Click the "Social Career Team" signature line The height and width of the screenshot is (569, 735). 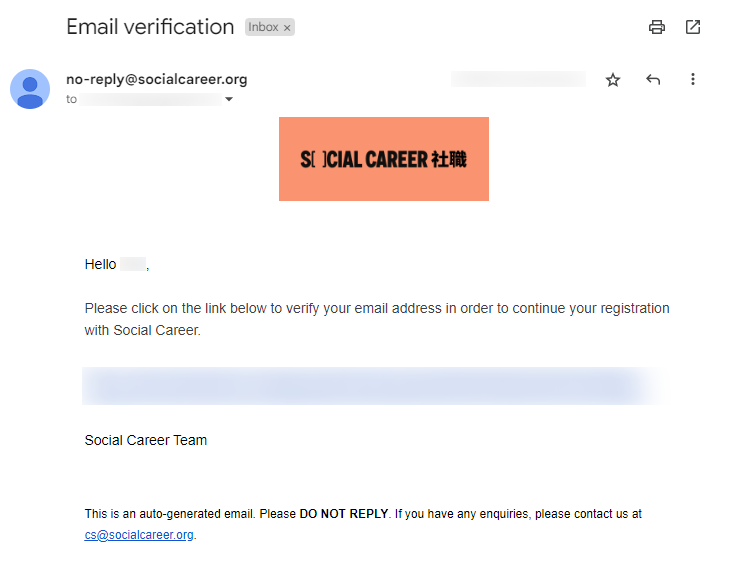146,440
